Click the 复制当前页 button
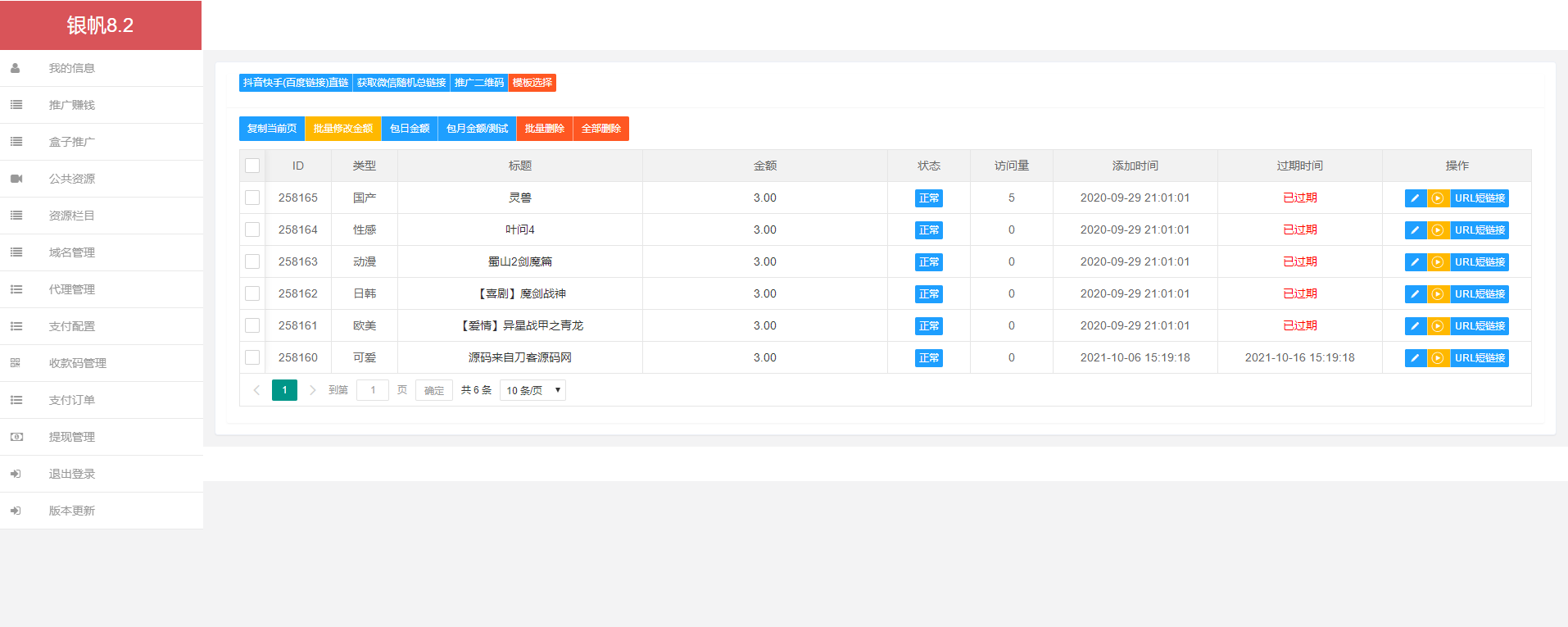 272,129
